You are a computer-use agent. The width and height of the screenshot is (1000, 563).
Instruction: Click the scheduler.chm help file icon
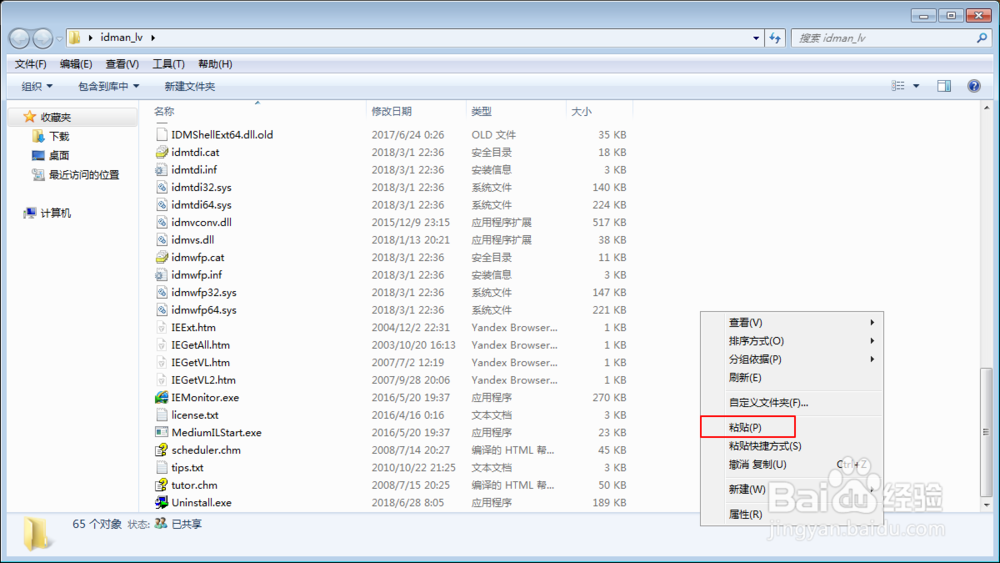coord(162,450)
